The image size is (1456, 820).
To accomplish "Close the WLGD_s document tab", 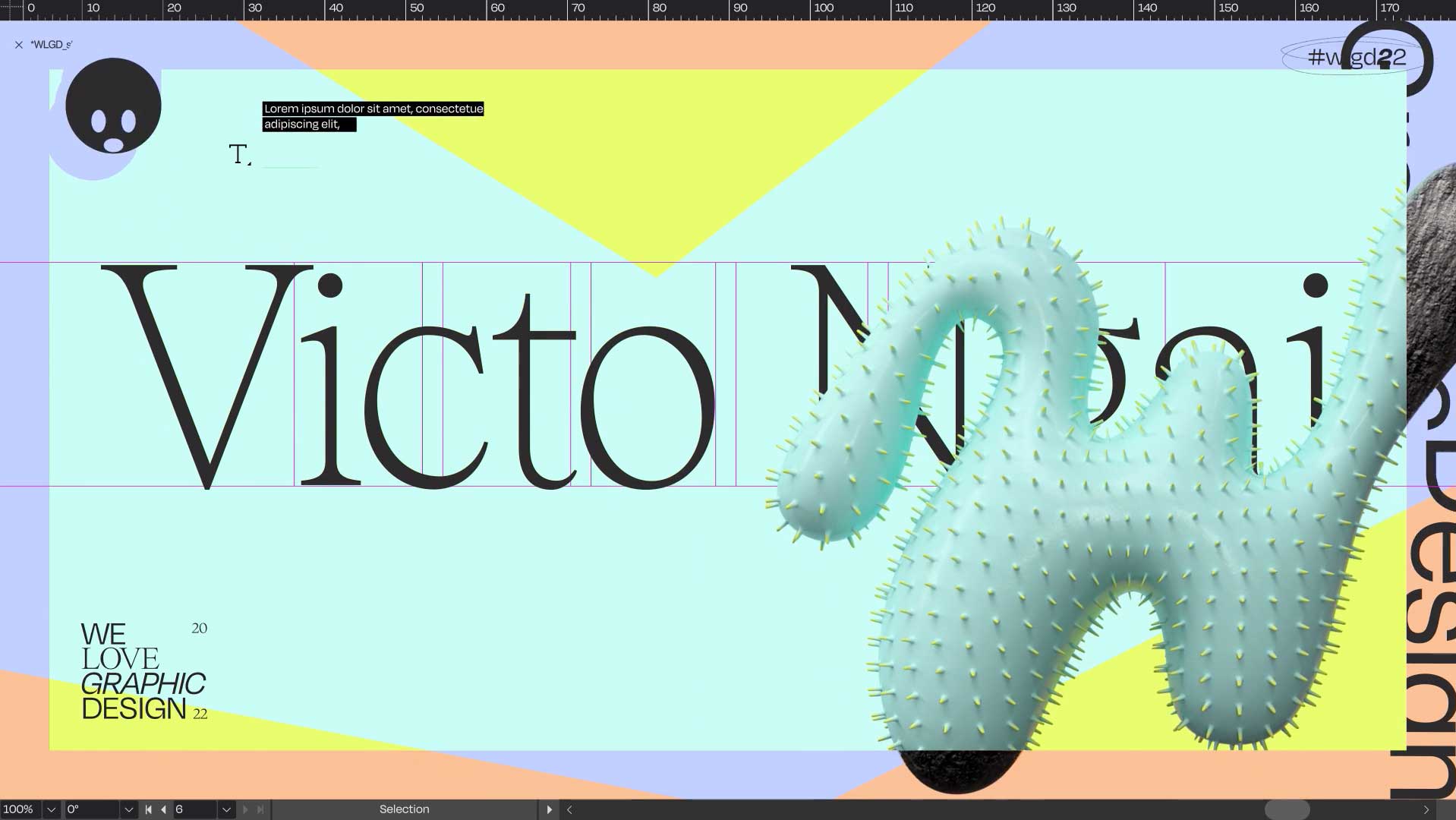I will 19,45.
